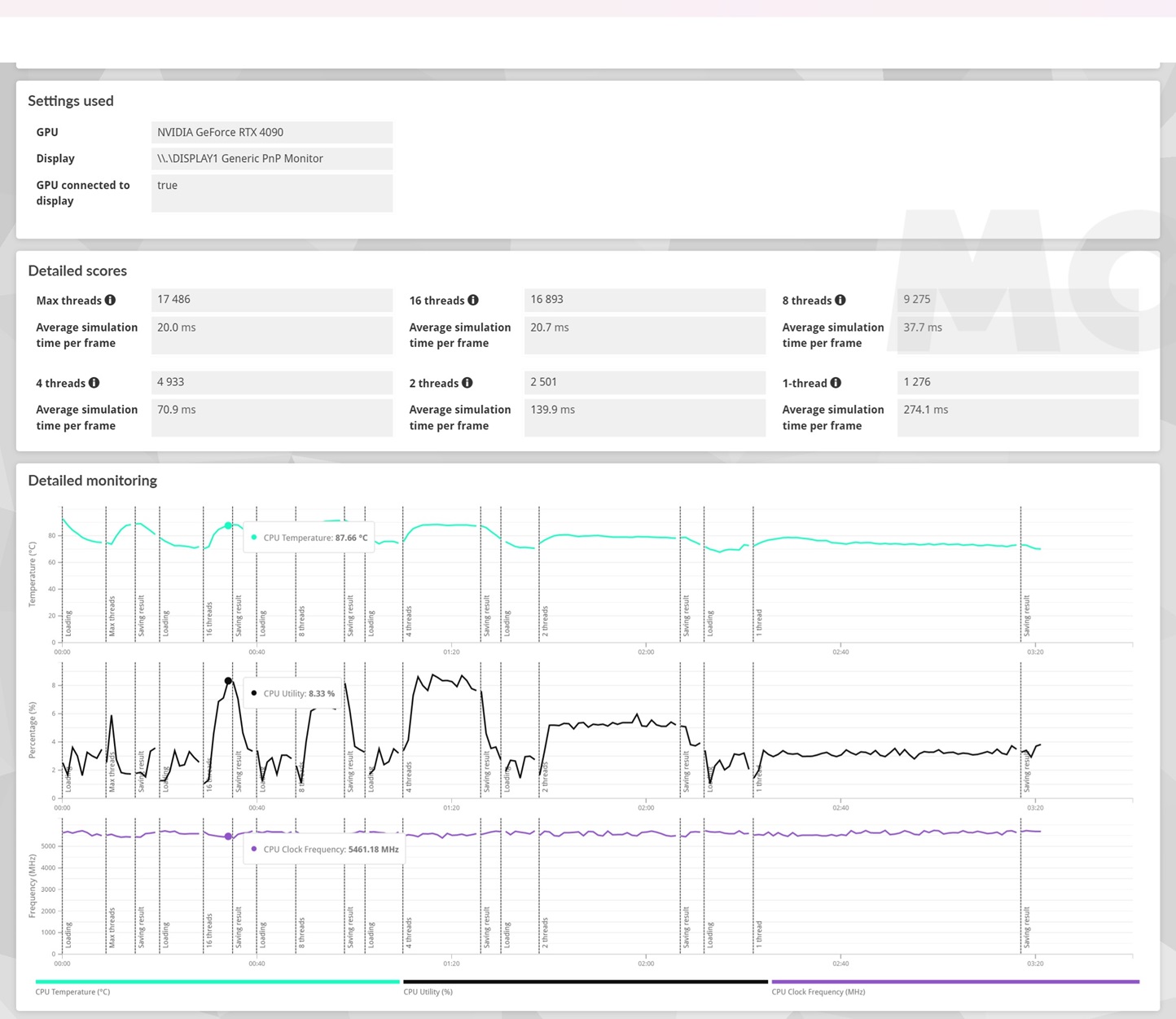The image size is (1176, 1019).
Task: Click the '4 threads' marker in the CPU Utility chart
Action: [409, 777]
